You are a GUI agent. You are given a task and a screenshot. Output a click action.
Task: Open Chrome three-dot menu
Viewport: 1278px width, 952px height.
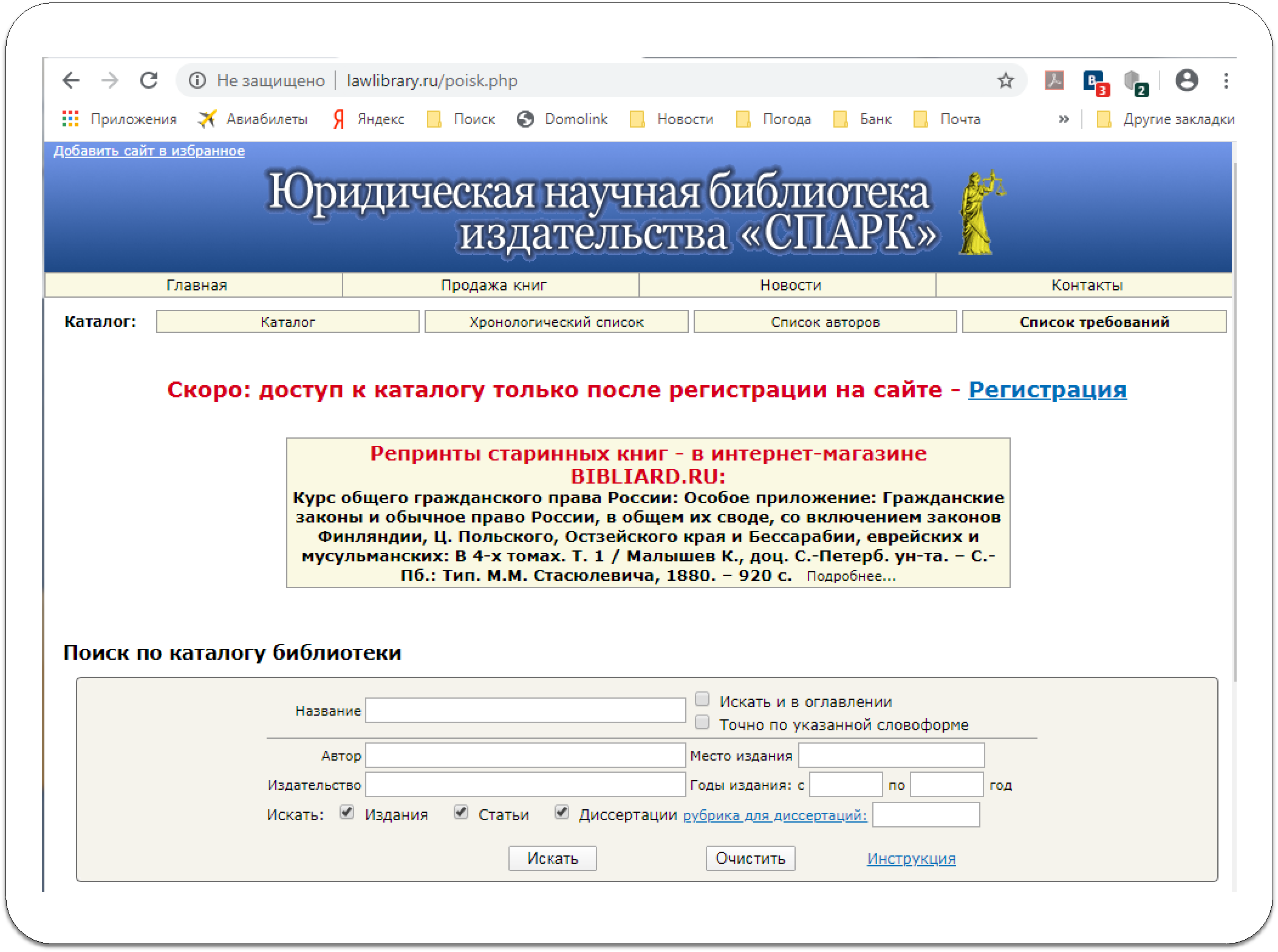[x=1226, y=80]
